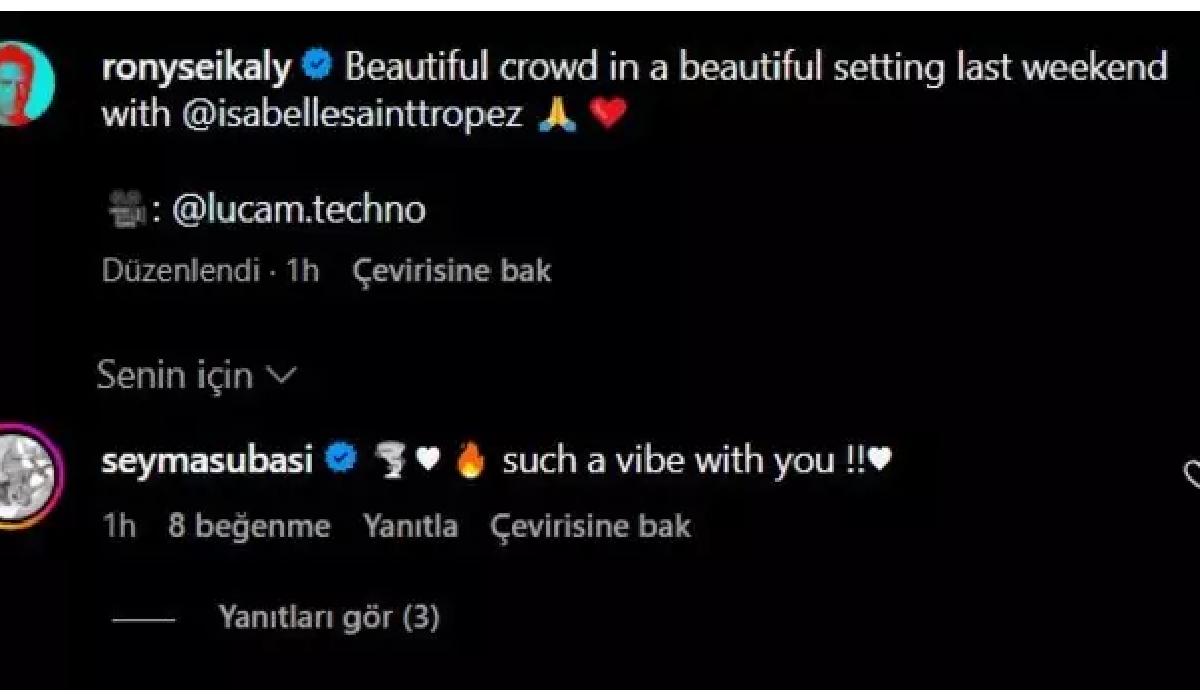
Task: View seymasubasi's story ring avatar
Action: click(x=27, y=477)
